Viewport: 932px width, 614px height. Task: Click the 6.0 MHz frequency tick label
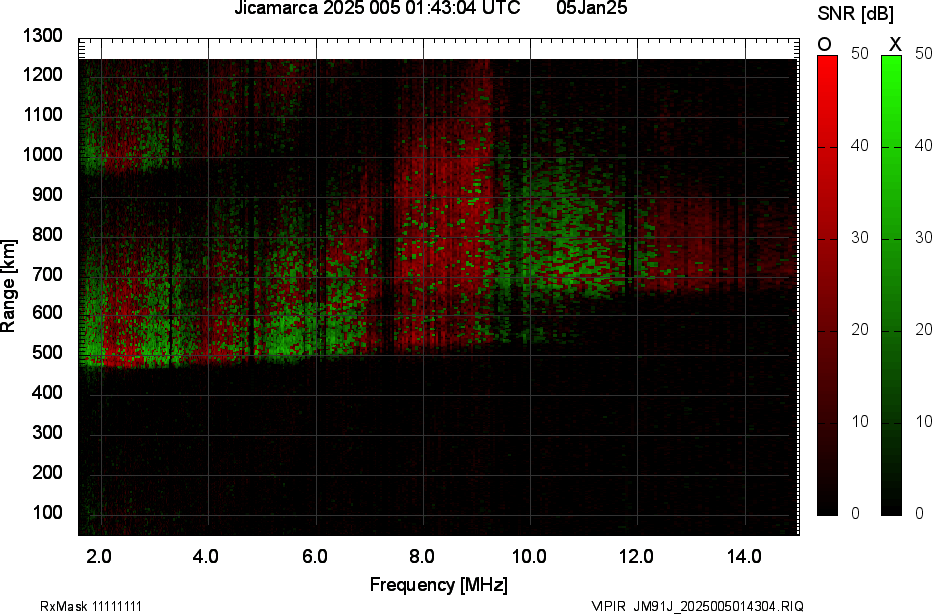[314, 556]
